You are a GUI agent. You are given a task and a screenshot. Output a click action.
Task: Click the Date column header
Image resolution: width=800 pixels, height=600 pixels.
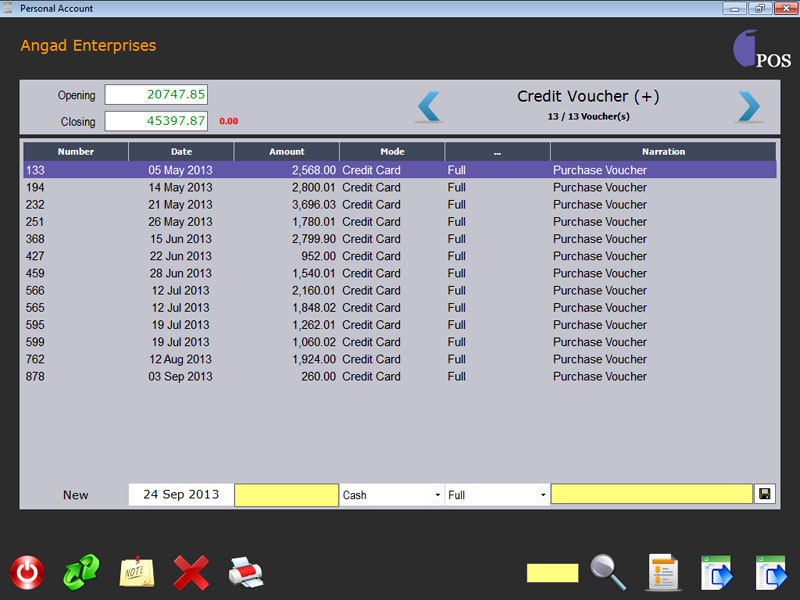(x=181, y=152)
